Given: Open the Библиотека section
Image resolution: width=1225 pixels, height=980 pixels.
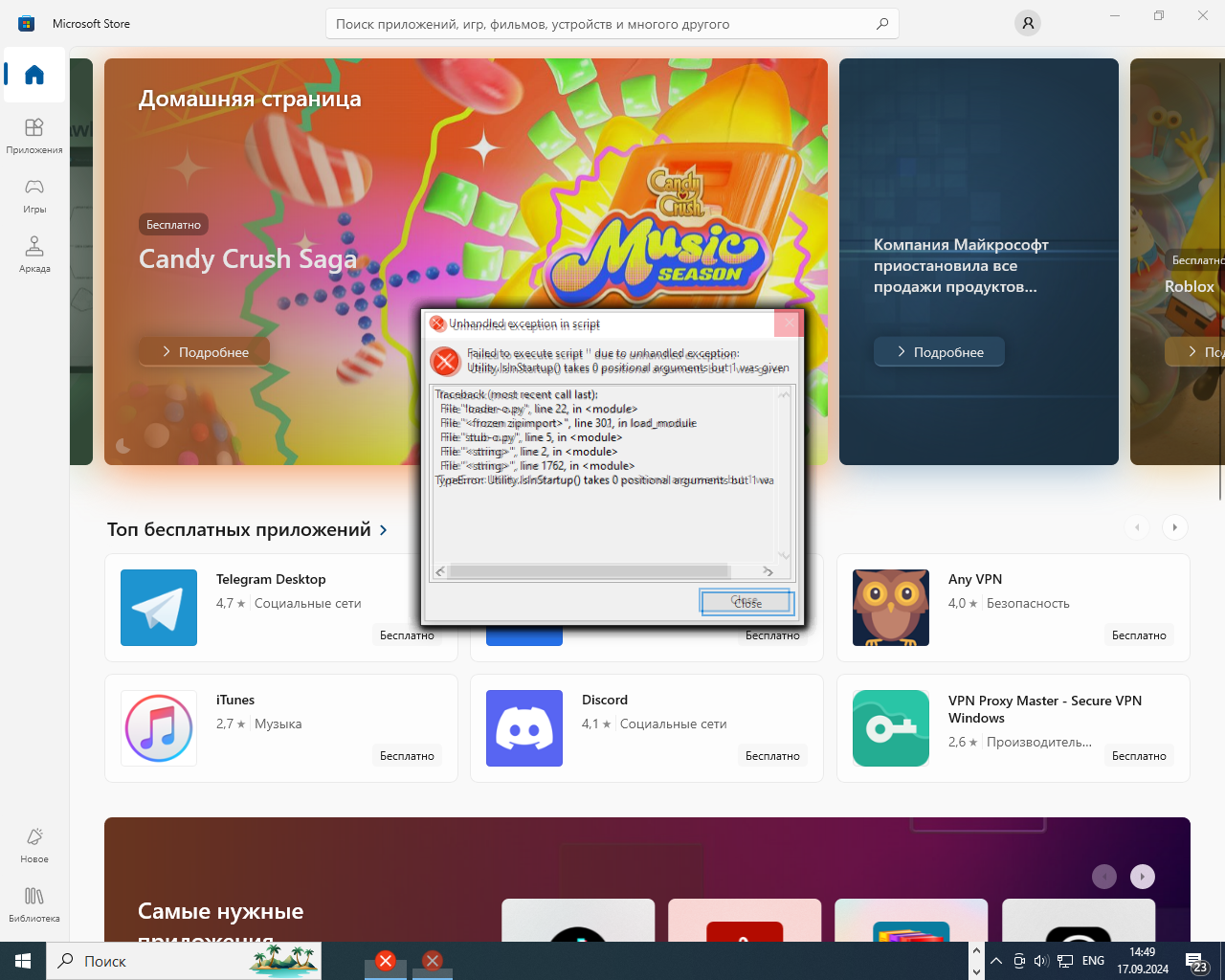Looking at the screenshot, I should [34, 903].
